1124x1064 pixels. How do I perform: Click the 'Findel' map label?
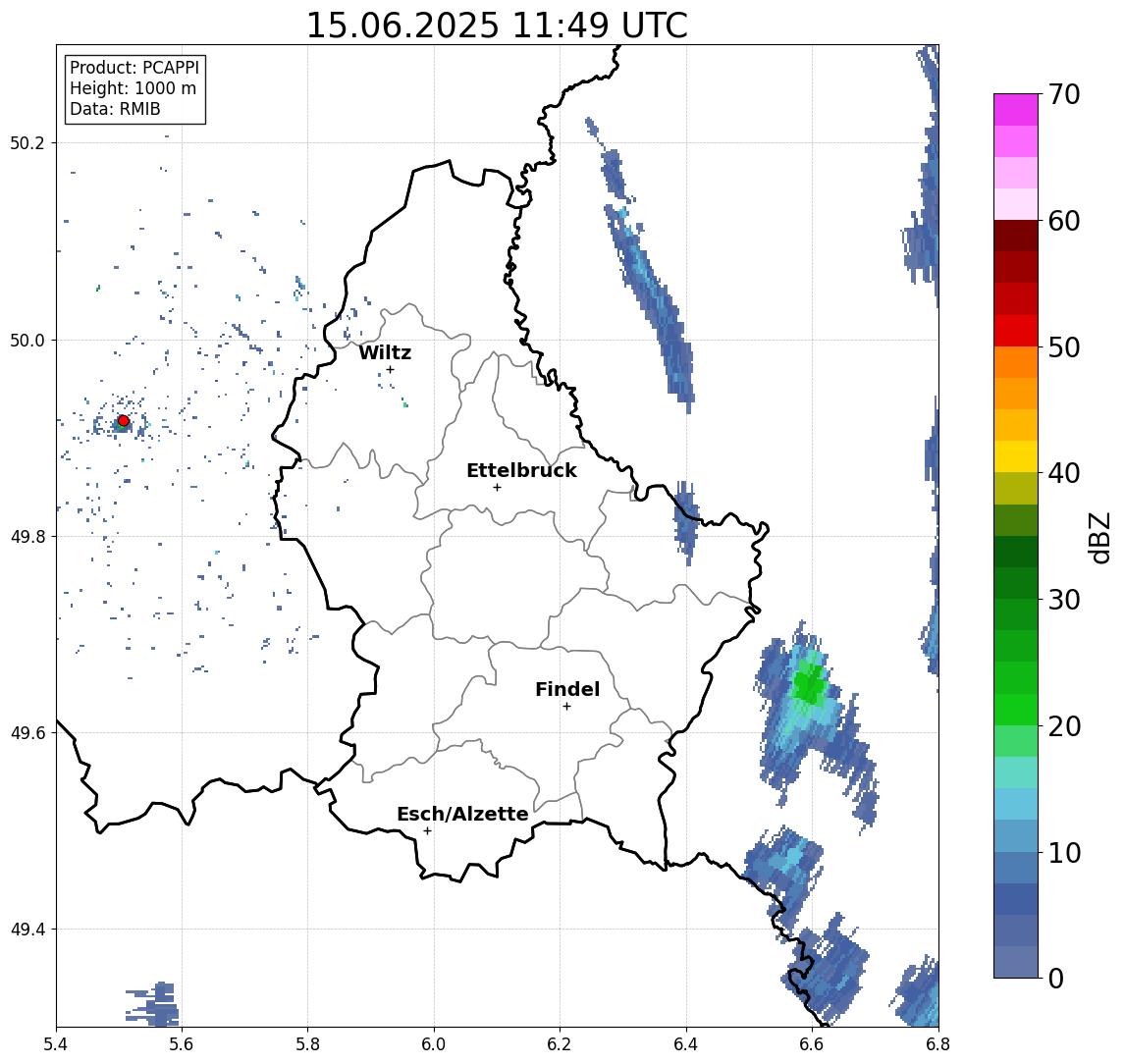[567, 689]
